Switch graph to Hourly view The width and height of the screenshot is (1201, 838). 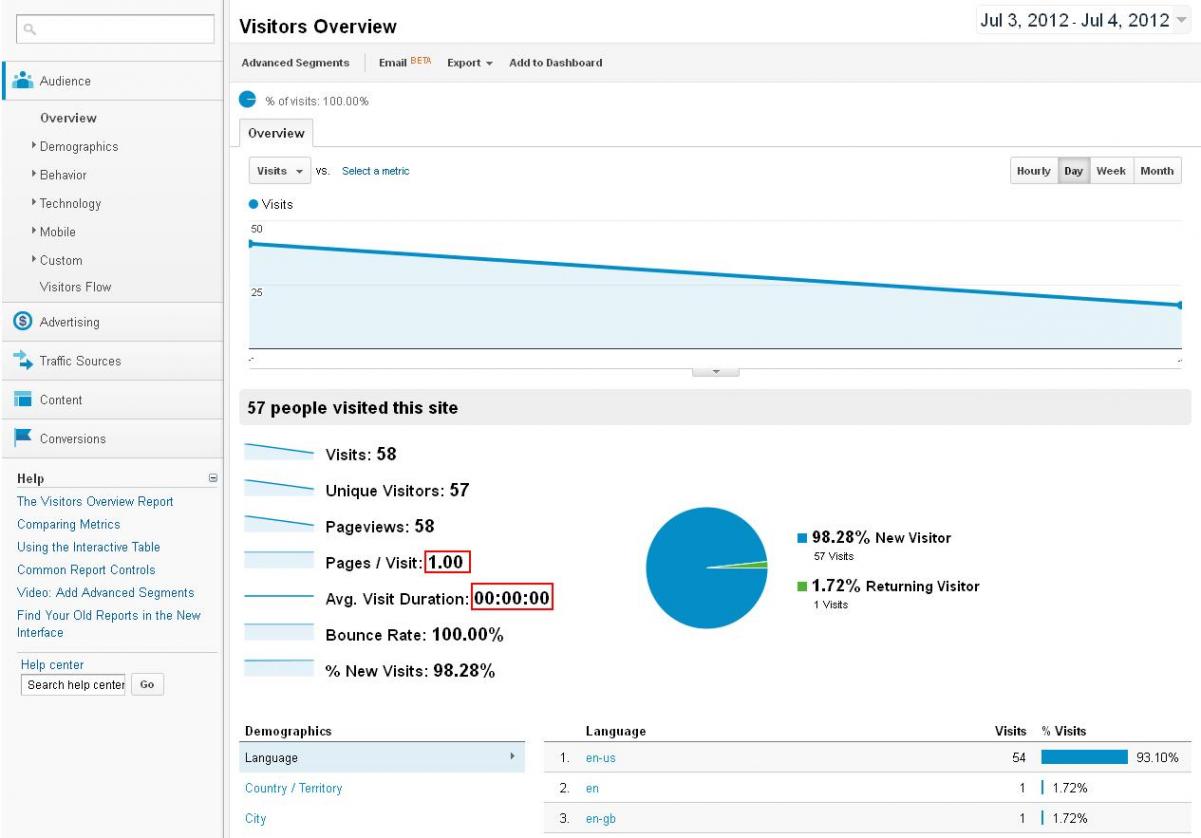pyautogui.click(x=1034, y=171)
